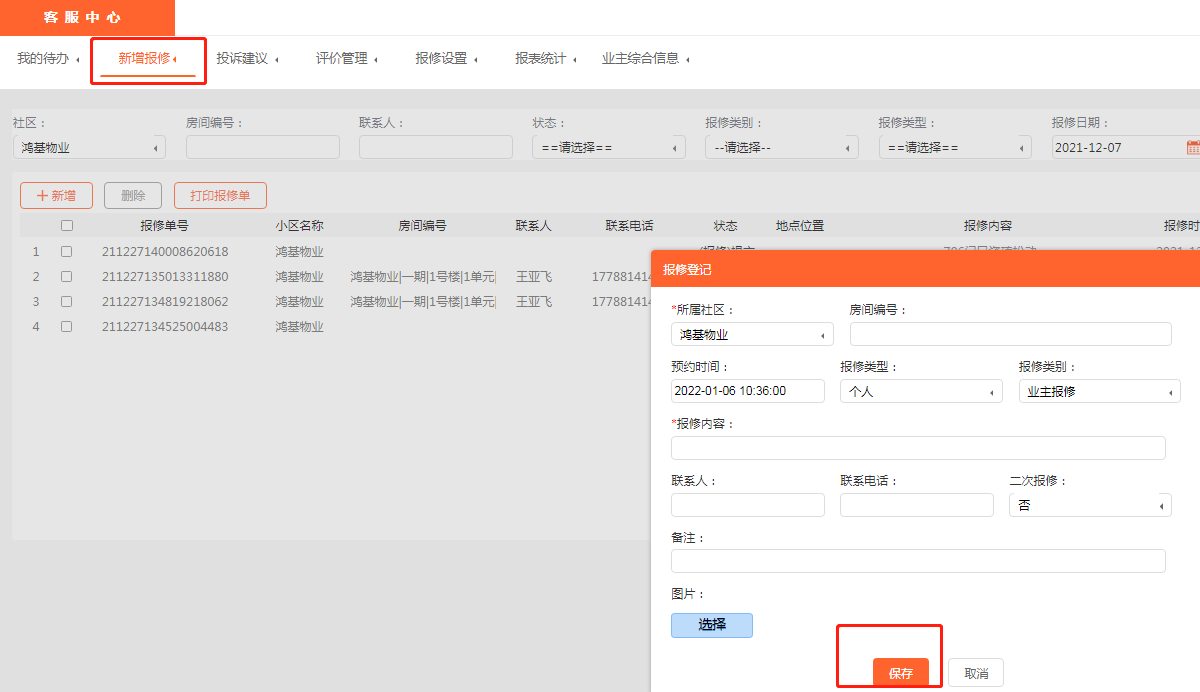Expand the 报修类别 dropdown showing 业主报修
1200x692 pixels.
[x=1099, y=392]
